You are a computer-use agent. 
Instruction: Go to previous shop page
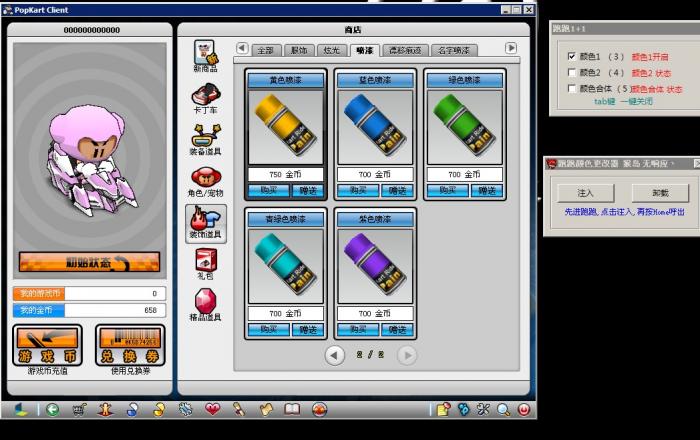334,355
